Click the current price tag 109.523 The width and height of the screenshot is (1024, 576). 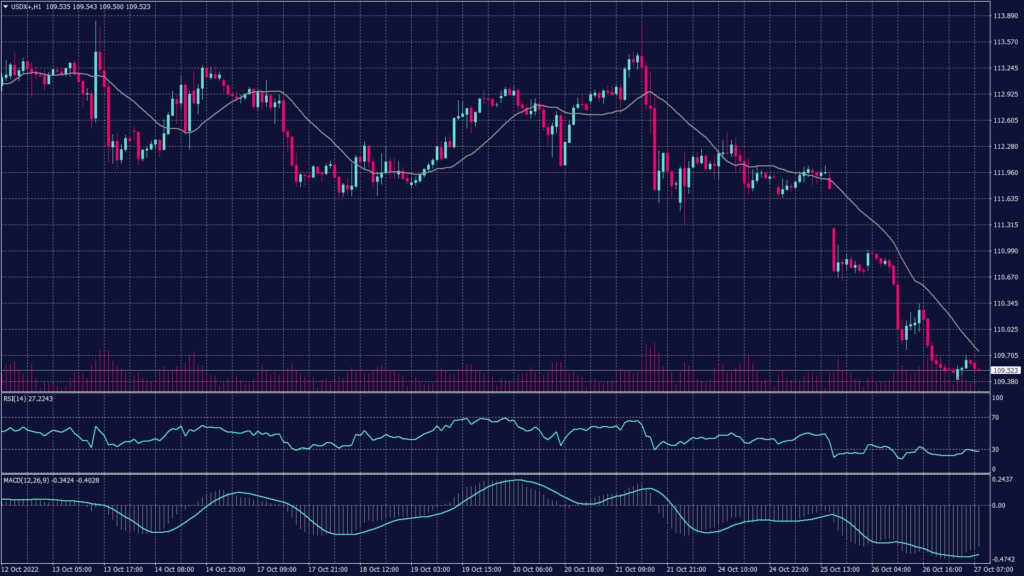[1004, 371]
